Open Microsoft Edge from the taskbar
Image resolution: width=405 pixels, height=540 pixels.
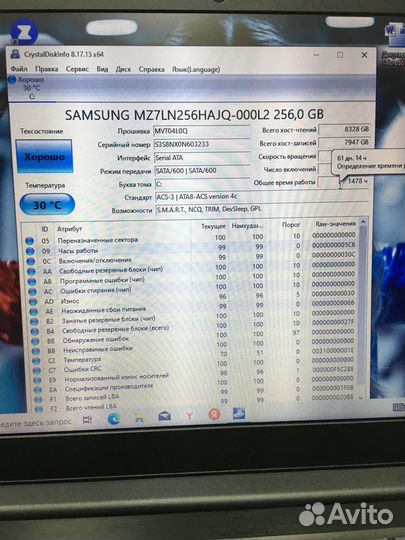point(114,418)
